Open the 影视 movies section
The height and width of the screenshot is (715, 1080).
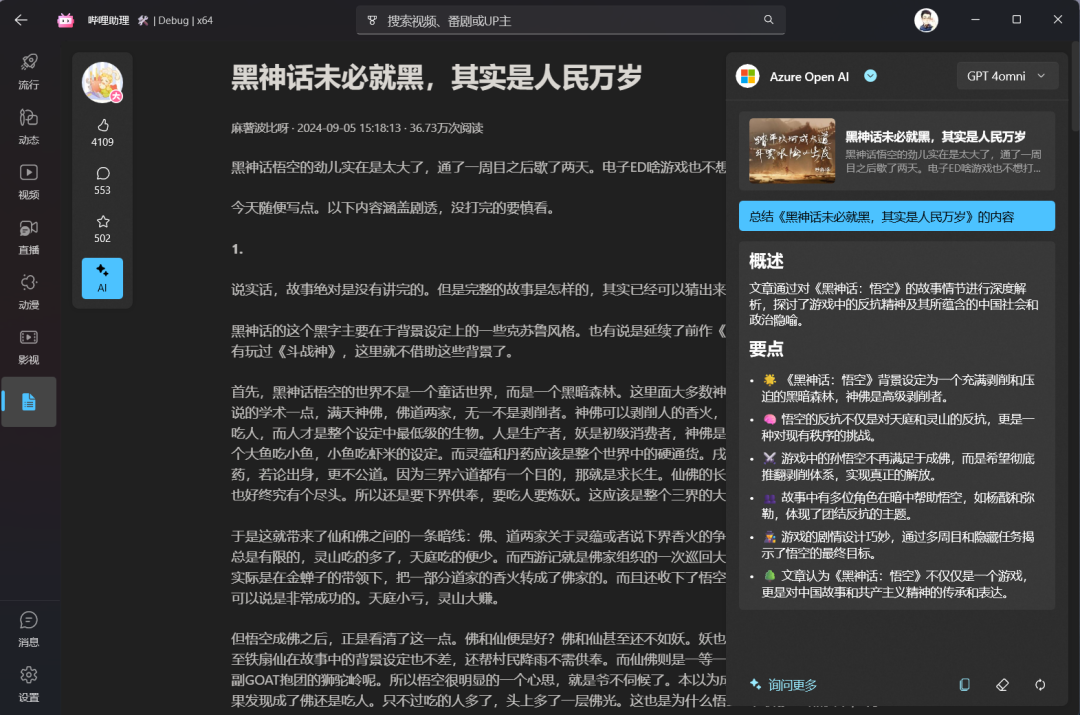[29, 345]
